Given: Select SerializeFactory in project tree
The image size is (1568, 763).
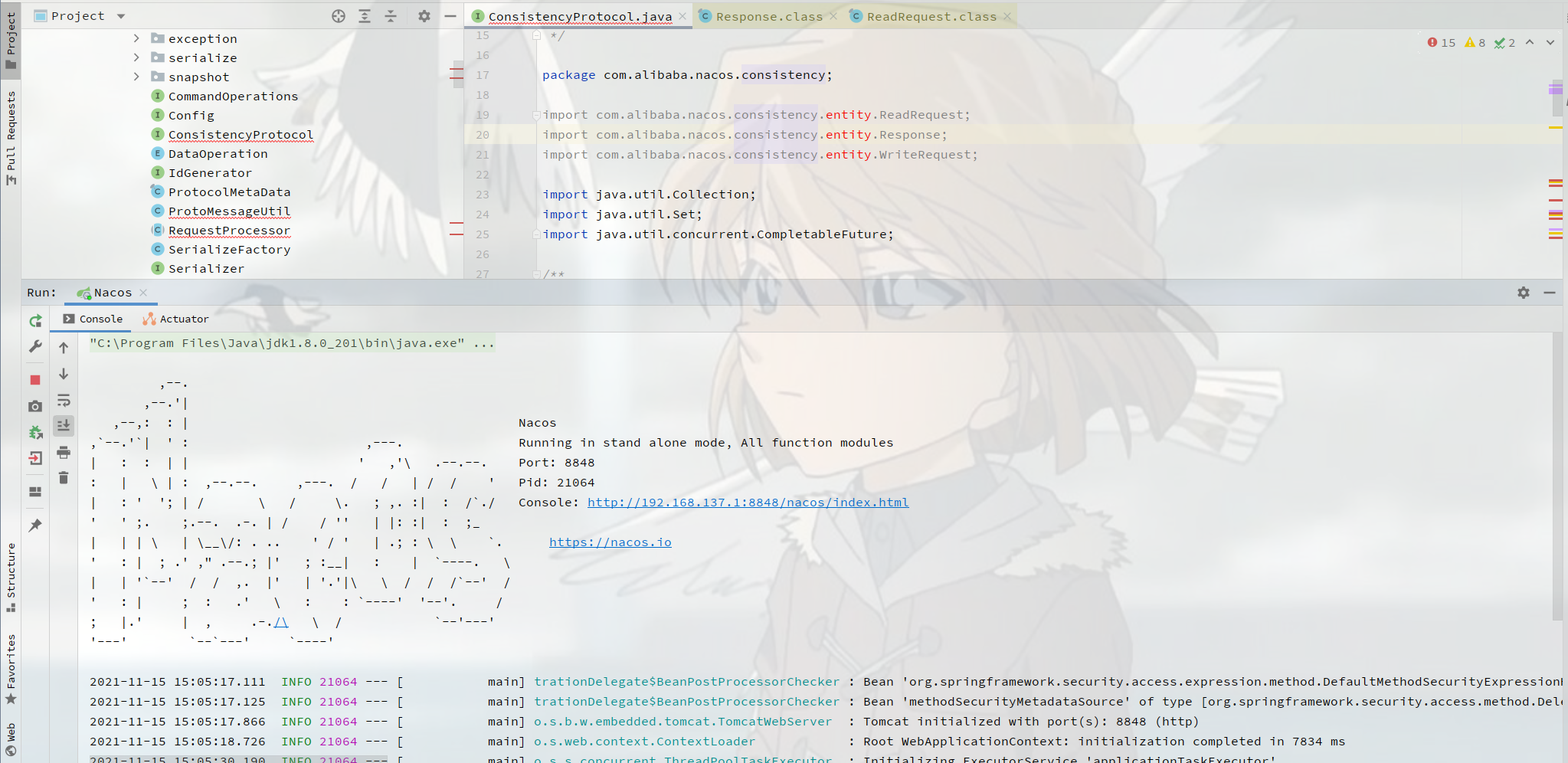Looking at the screenshot, I should (229, 250).
